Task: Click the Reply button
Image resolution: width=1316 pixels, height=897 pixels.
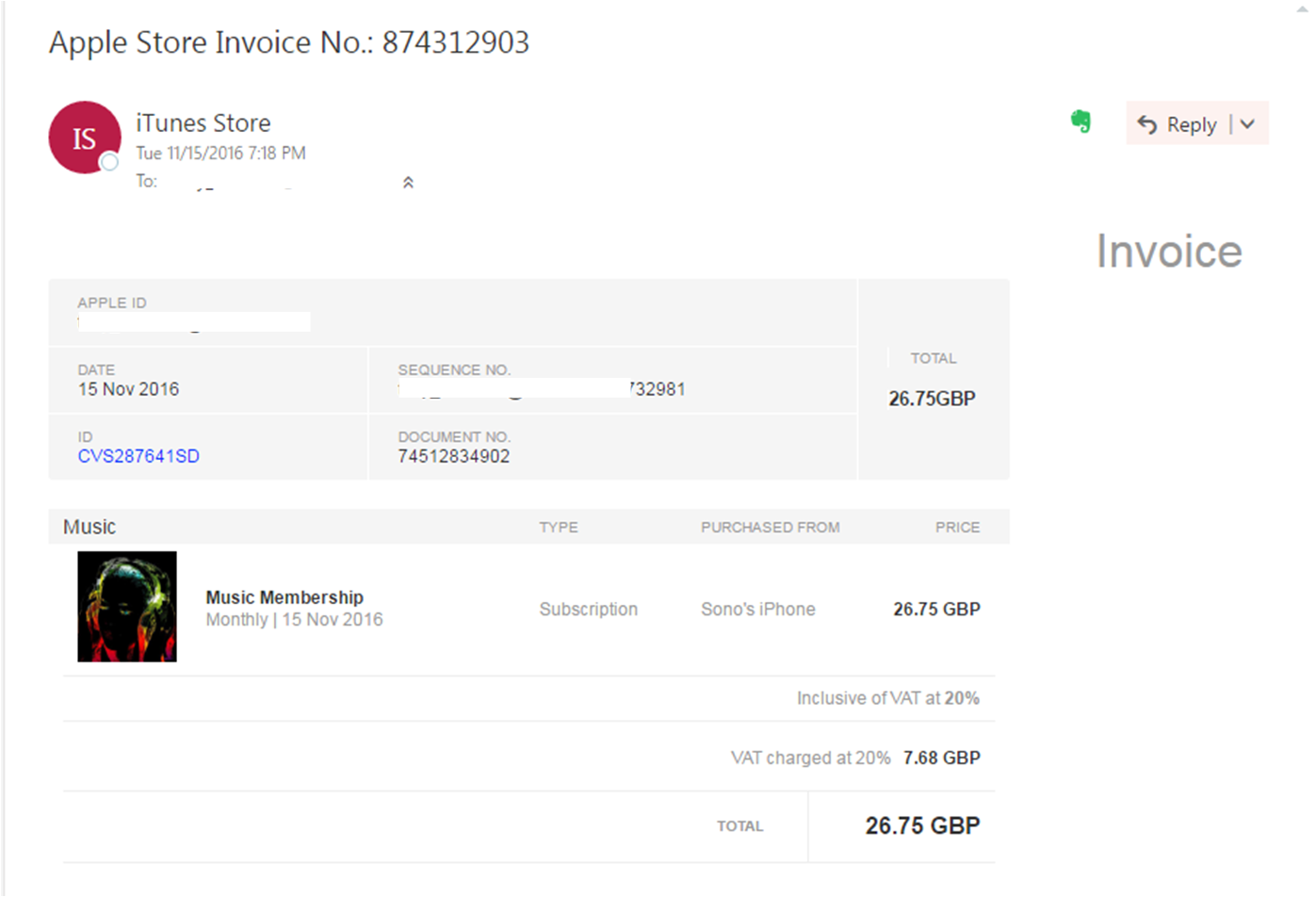Action: [x=1177, y=124]
